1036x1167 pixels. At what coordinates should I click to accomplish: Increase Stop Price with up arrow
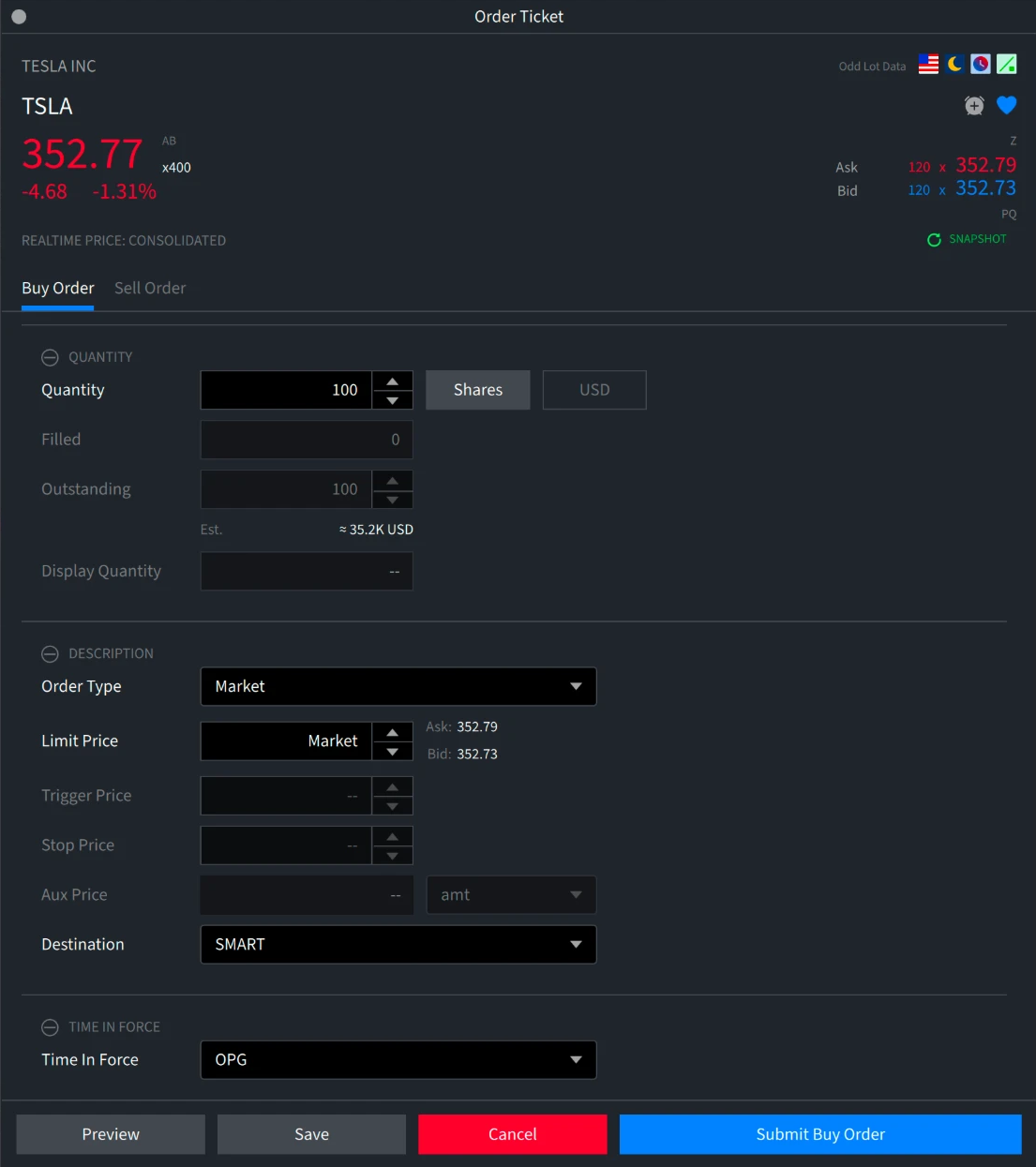pyautogui.click(x=393, y=836)
